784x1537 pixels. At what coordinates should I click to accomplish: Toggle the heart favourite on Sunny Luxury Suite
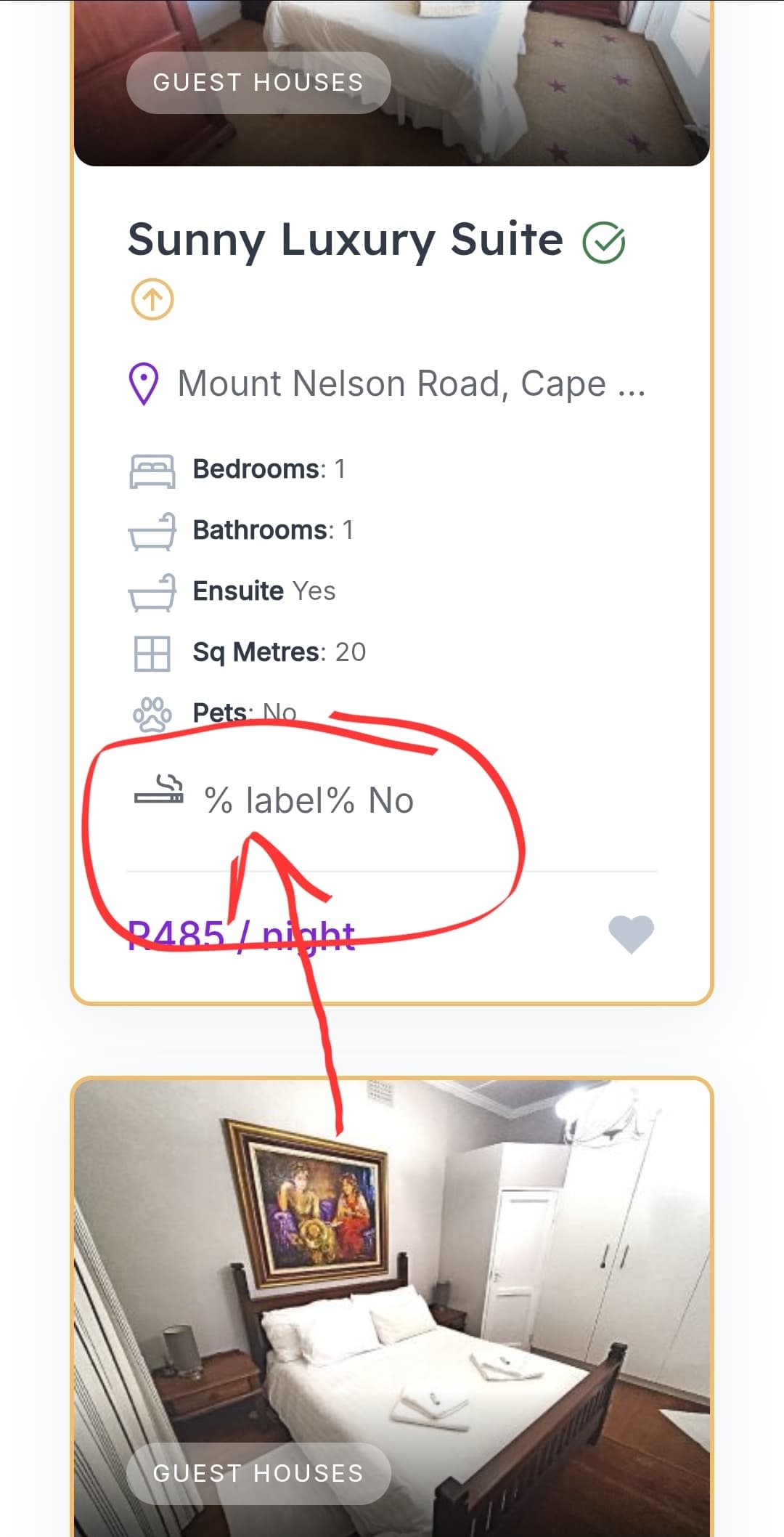pos(631,933)
